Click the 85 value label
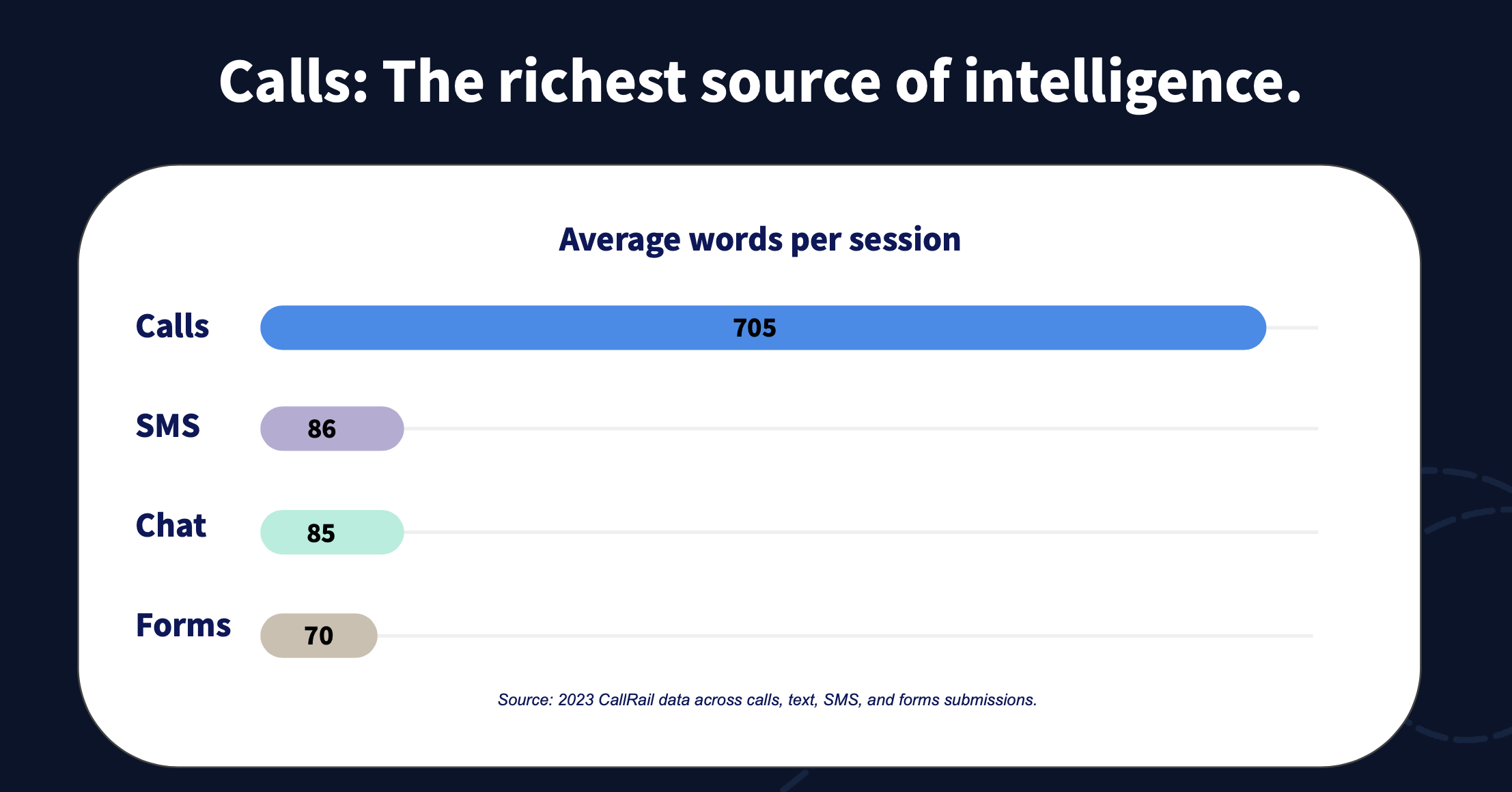 (321, 533)
